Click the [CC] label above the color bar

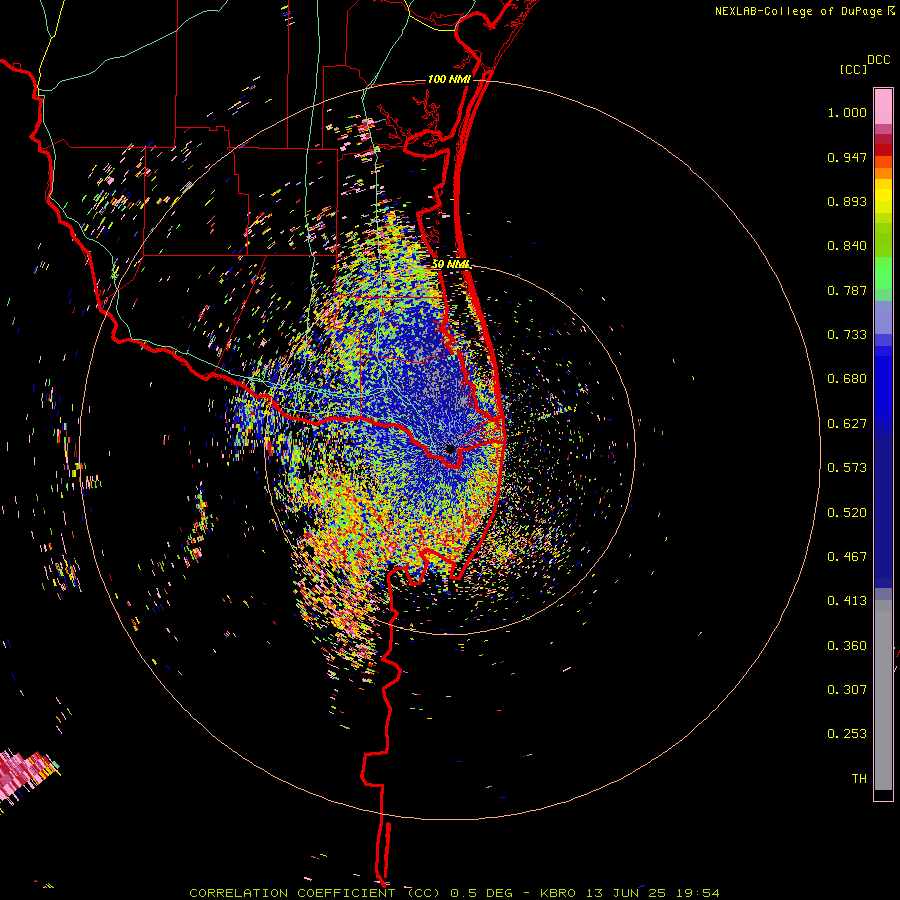pyautogui.click(x=853, y=69)
